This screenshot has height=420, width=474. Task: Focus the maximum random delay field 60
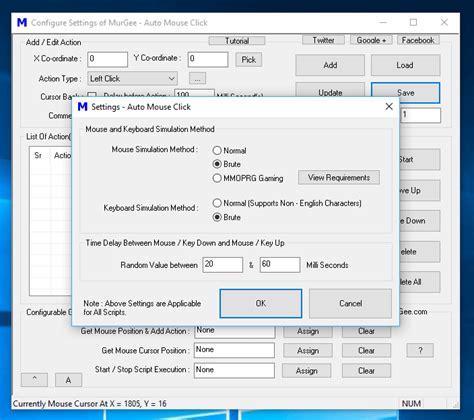[280, 265]
